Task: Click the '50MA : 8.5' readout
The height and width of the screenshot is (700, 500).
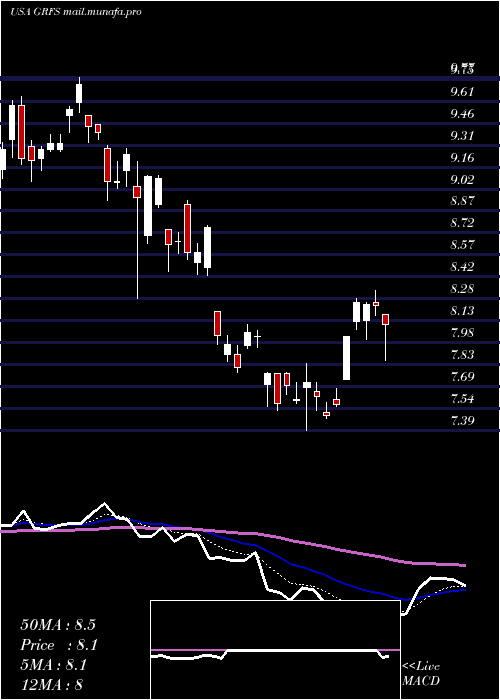Action: click(58, 625)
